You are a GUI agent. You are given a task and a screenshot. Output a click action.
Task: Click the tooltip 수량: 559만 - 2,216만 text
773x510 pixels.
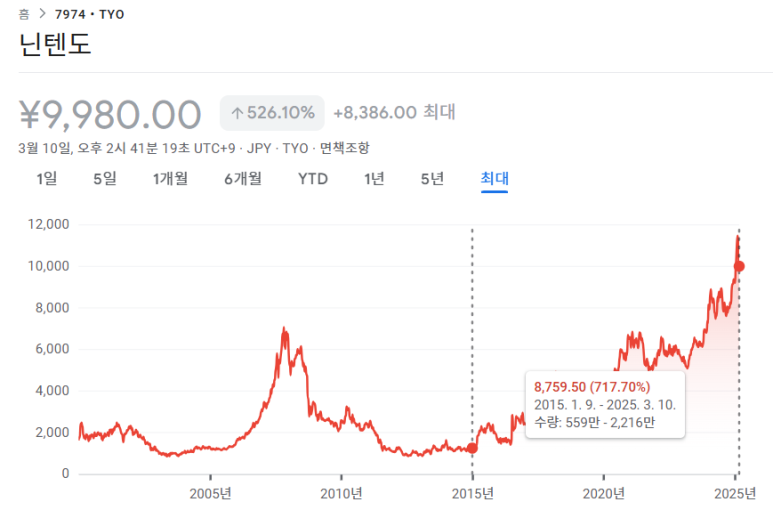click(x=595, y=422)
